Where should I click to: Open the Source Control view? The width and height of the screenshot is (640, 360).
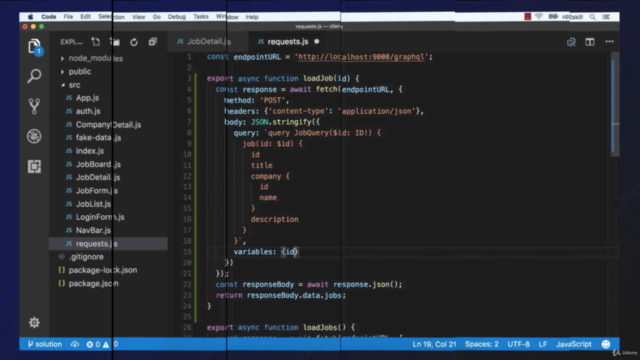click(x=34, y=106)
